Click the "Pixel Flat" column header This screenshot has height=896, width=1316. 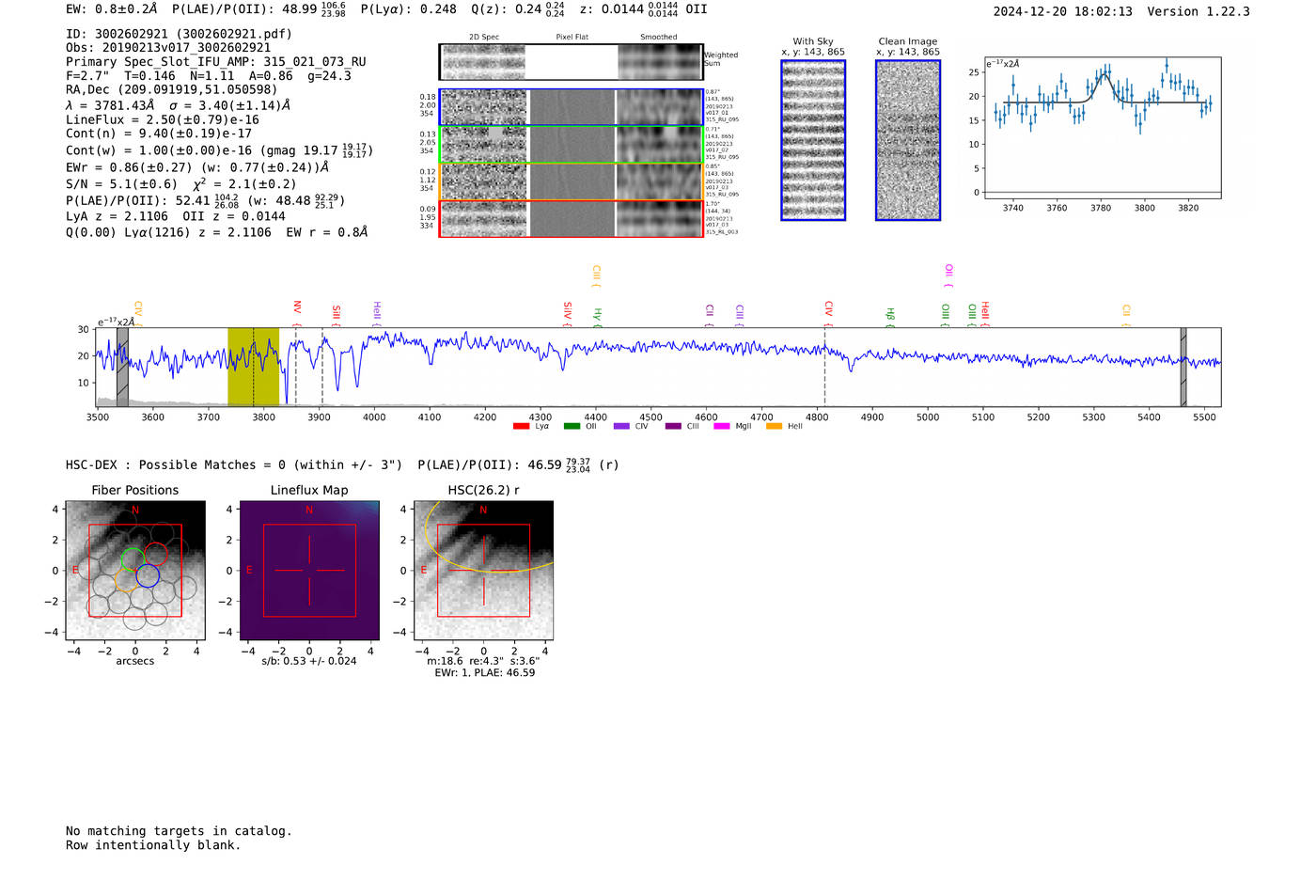point(572,37)
